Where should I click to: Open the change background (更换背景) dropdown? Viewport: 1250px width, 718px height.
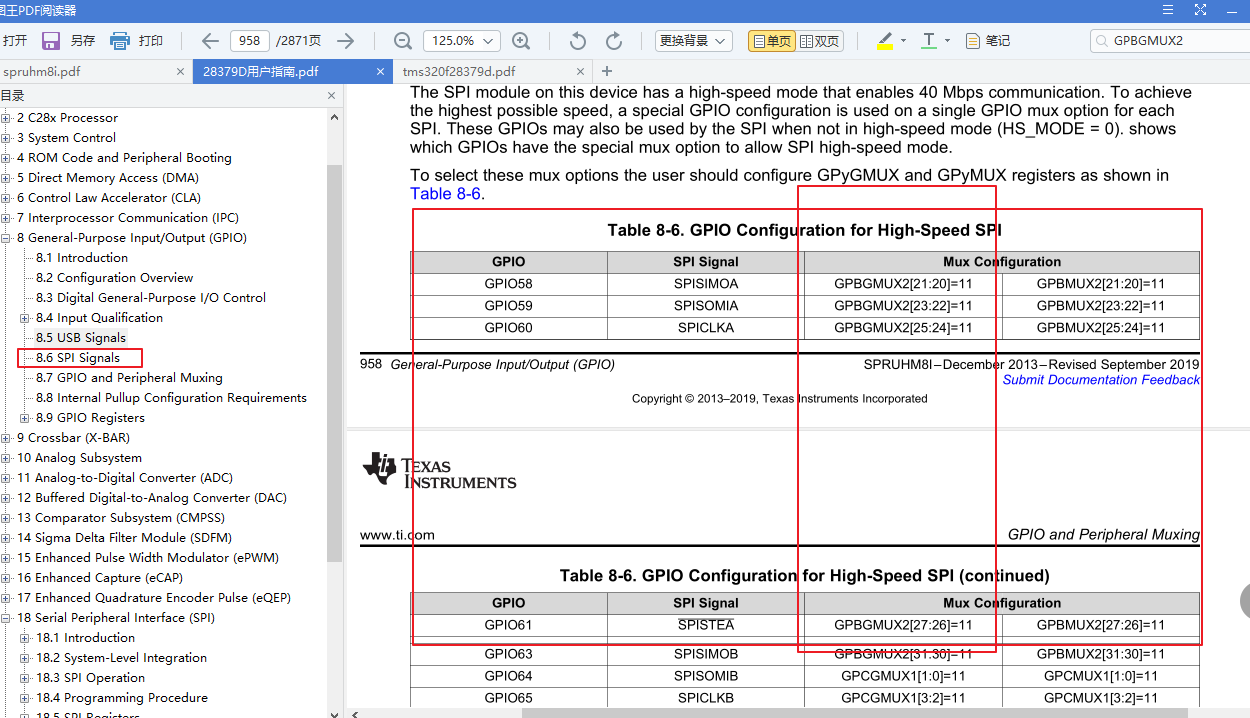coord(694,41)
